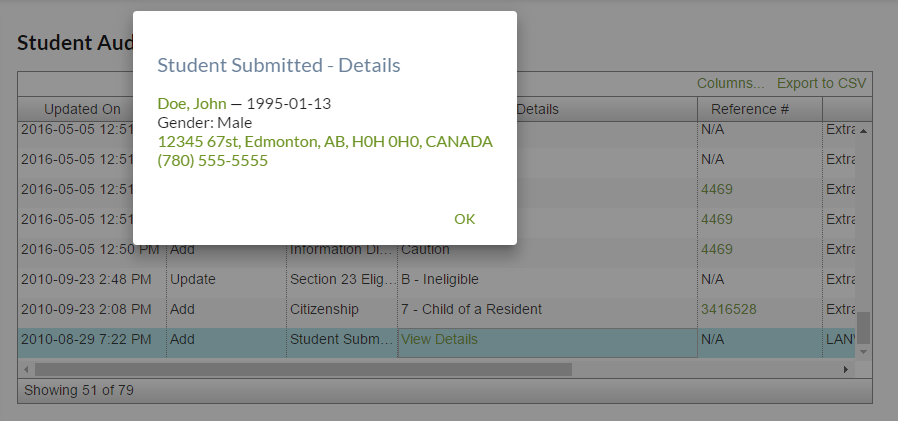
Task: Click View Details in the highlighted row
Action: click(439, 339)
